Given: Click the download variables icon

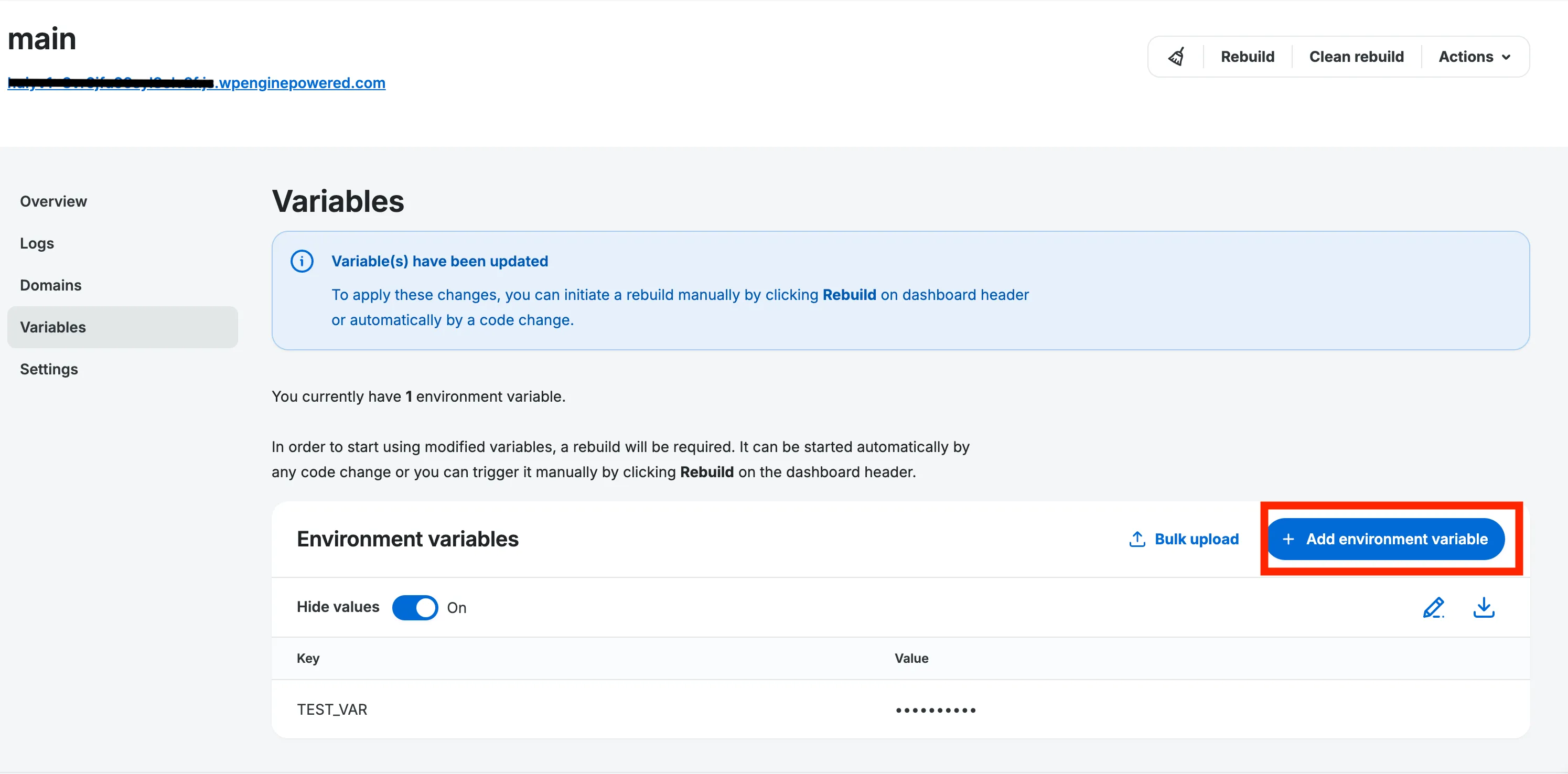Looking at the screenshot, I should pos(1484,607).
